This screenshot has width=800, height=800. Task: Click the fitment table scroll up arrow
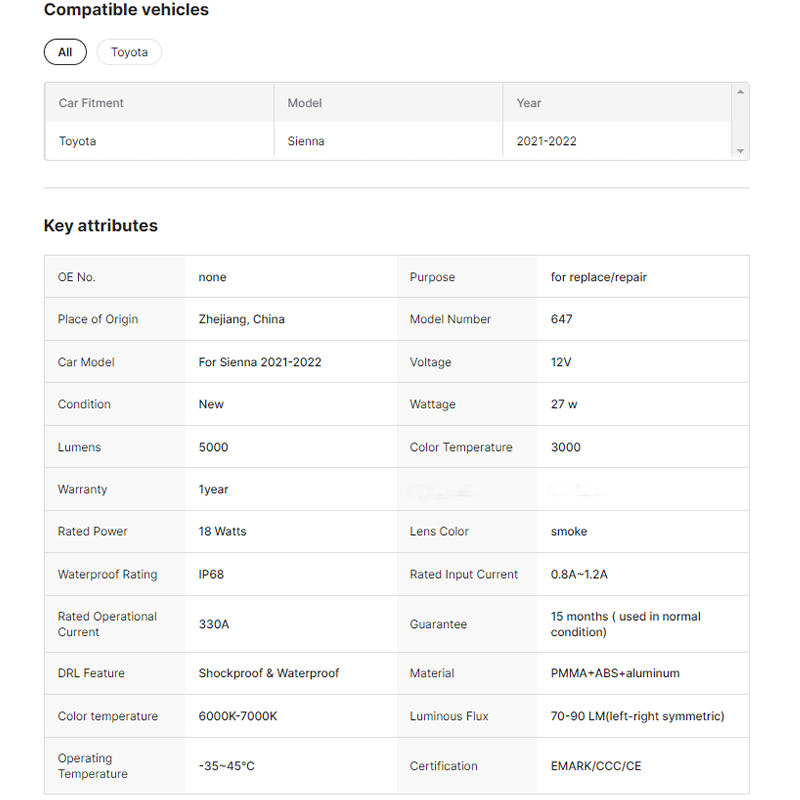(740, 92)
